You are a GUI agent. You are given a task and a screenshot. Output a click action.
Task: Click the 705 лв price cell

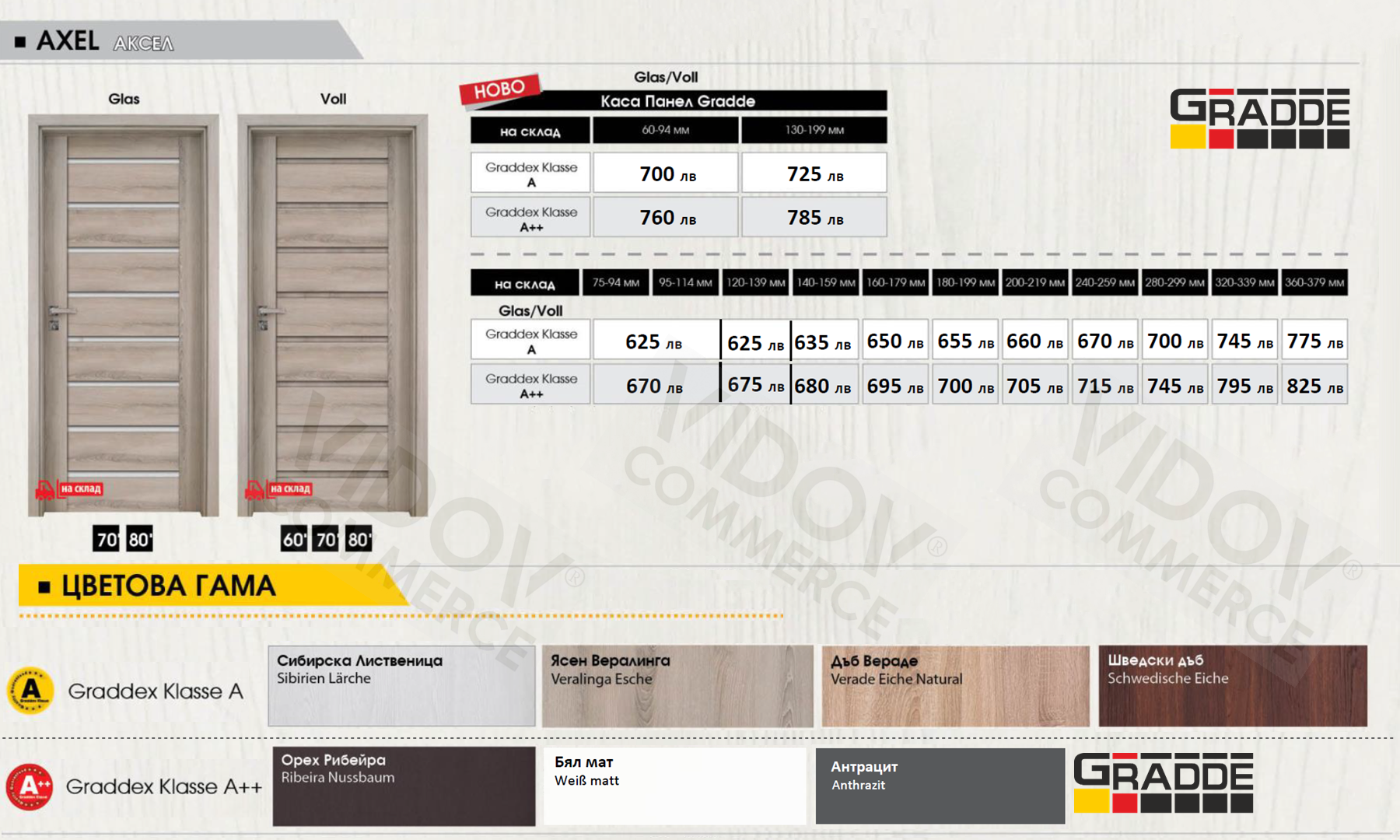pyautogui.click(x=1034, y=384)
